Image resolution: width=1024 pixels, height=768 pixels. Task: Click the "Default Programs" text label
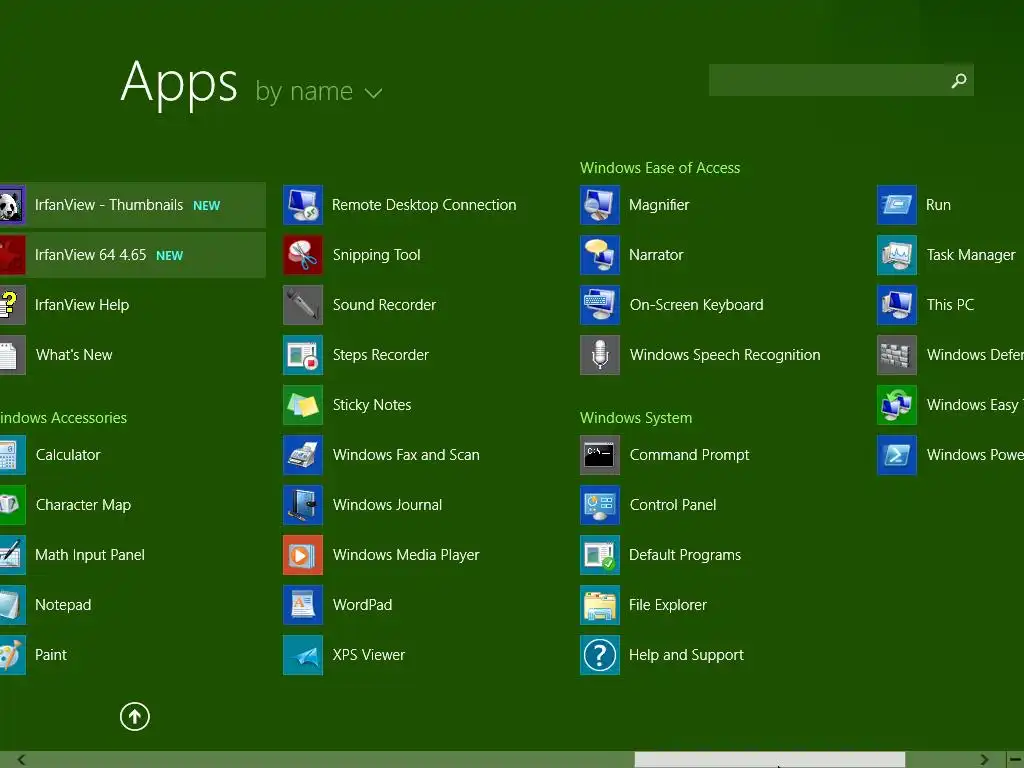(x=684, y=555)
